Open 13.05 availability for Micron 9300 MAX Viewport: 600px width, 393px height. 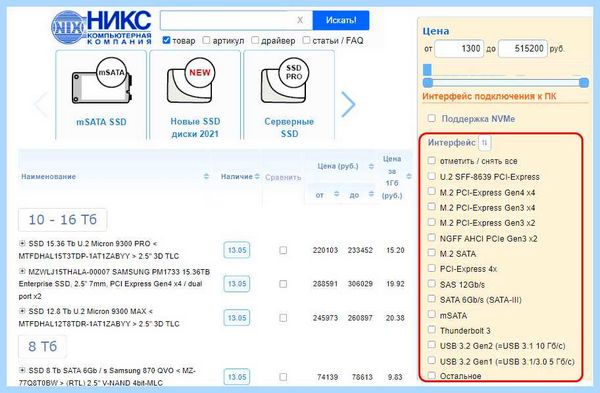[237, 318]
